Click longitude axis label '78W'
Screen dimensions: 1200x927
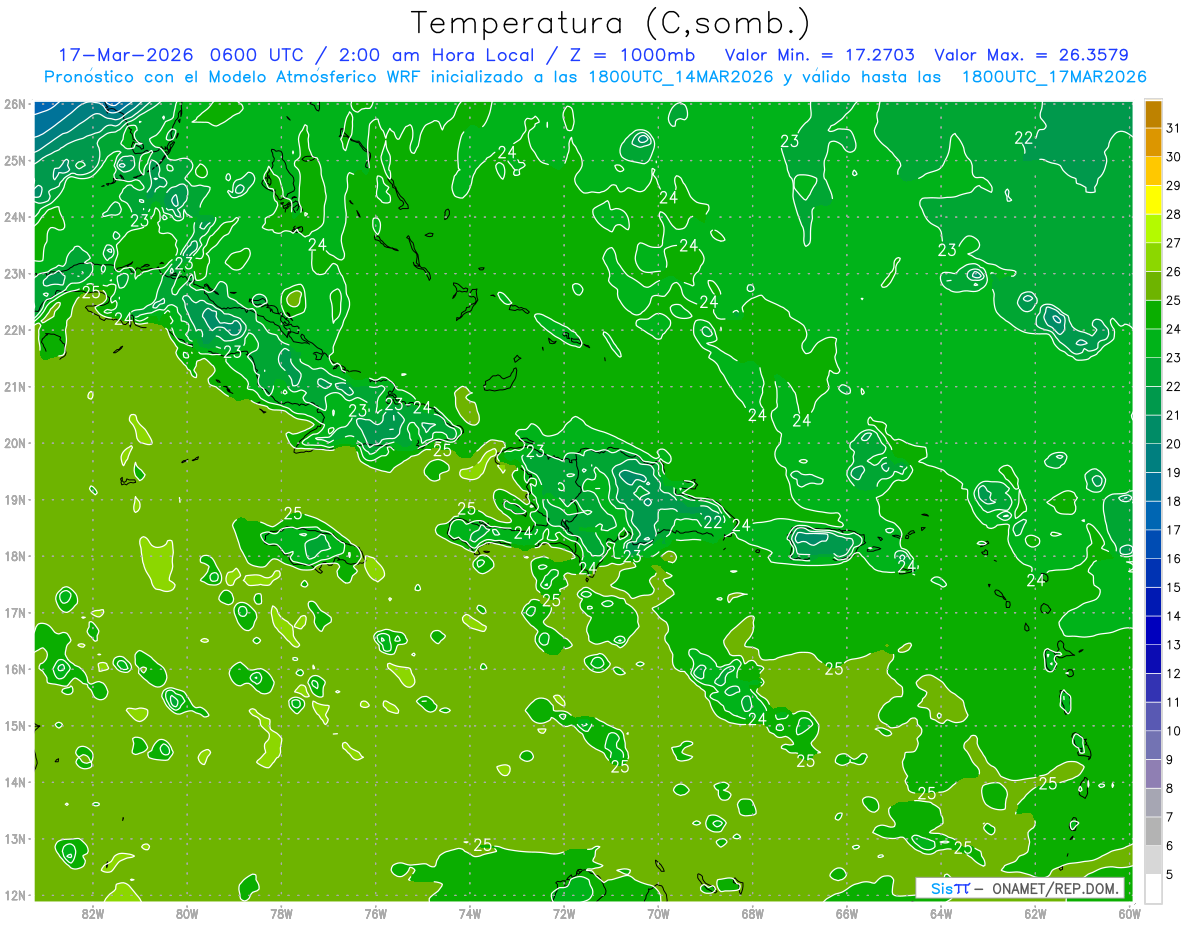pos(281,913)
